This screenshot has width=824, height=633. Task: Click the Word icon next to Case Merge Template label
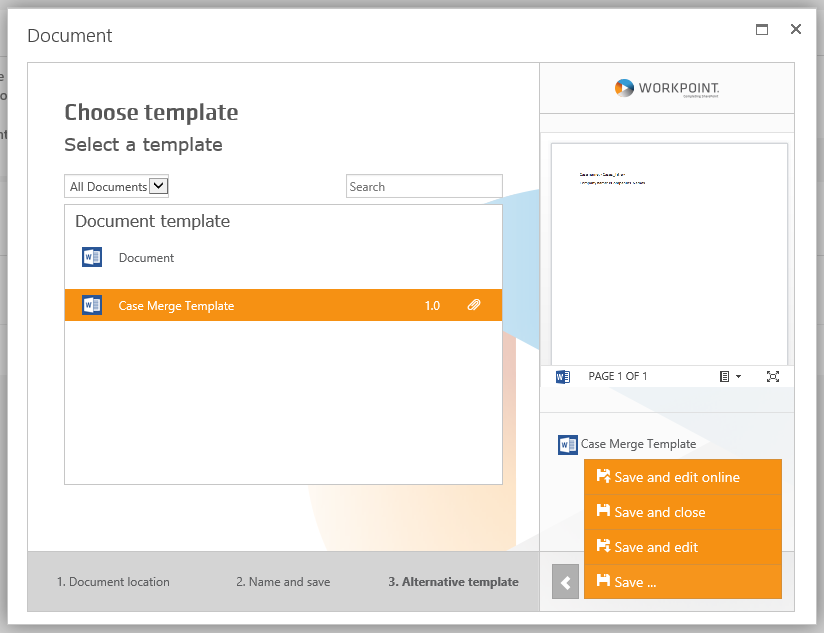click(x=568, y=445)
